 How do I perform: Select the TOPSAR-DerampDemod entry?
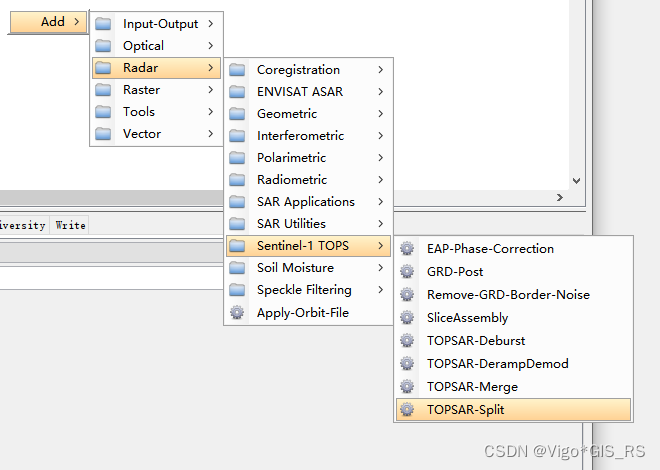click(514, 364)
